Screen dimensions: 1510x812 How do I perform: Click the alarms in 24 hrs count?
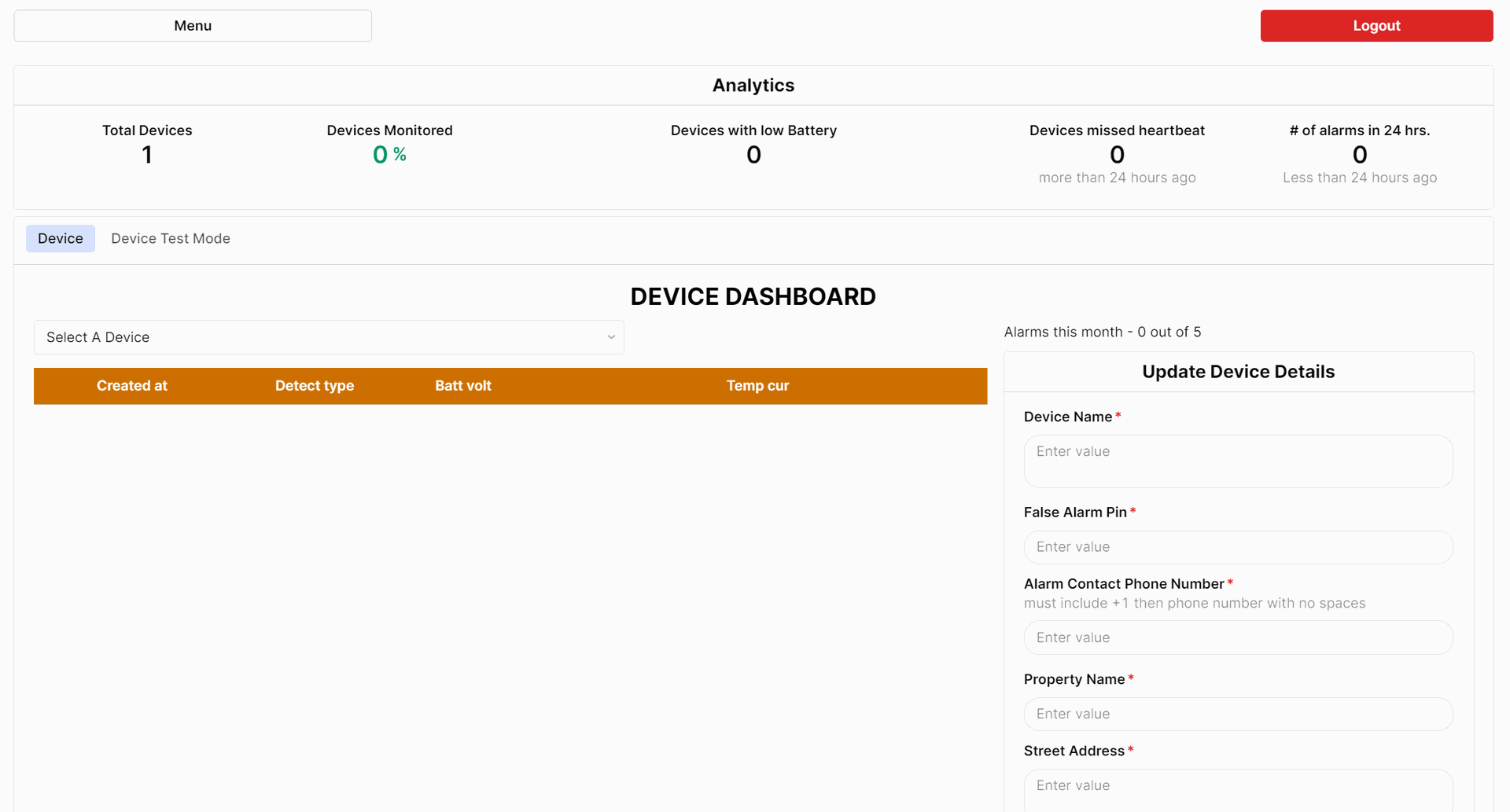[x=1360, y=155]
